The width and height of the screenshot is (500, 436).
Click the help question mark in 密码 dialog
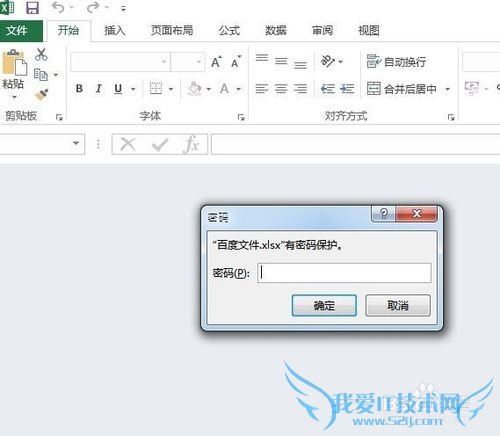point(384,214)
